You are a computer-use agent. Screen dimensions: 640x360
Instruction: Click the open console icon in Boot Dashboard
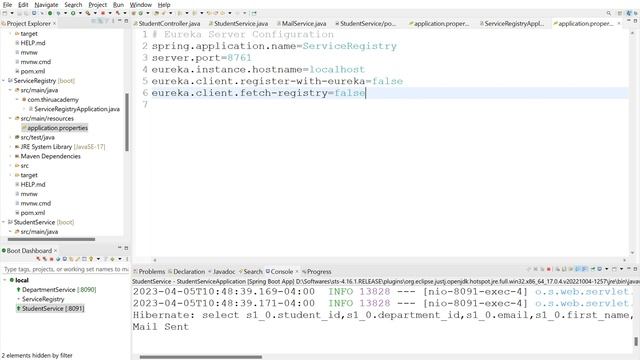pyautogui.click(x=64, y=259)
